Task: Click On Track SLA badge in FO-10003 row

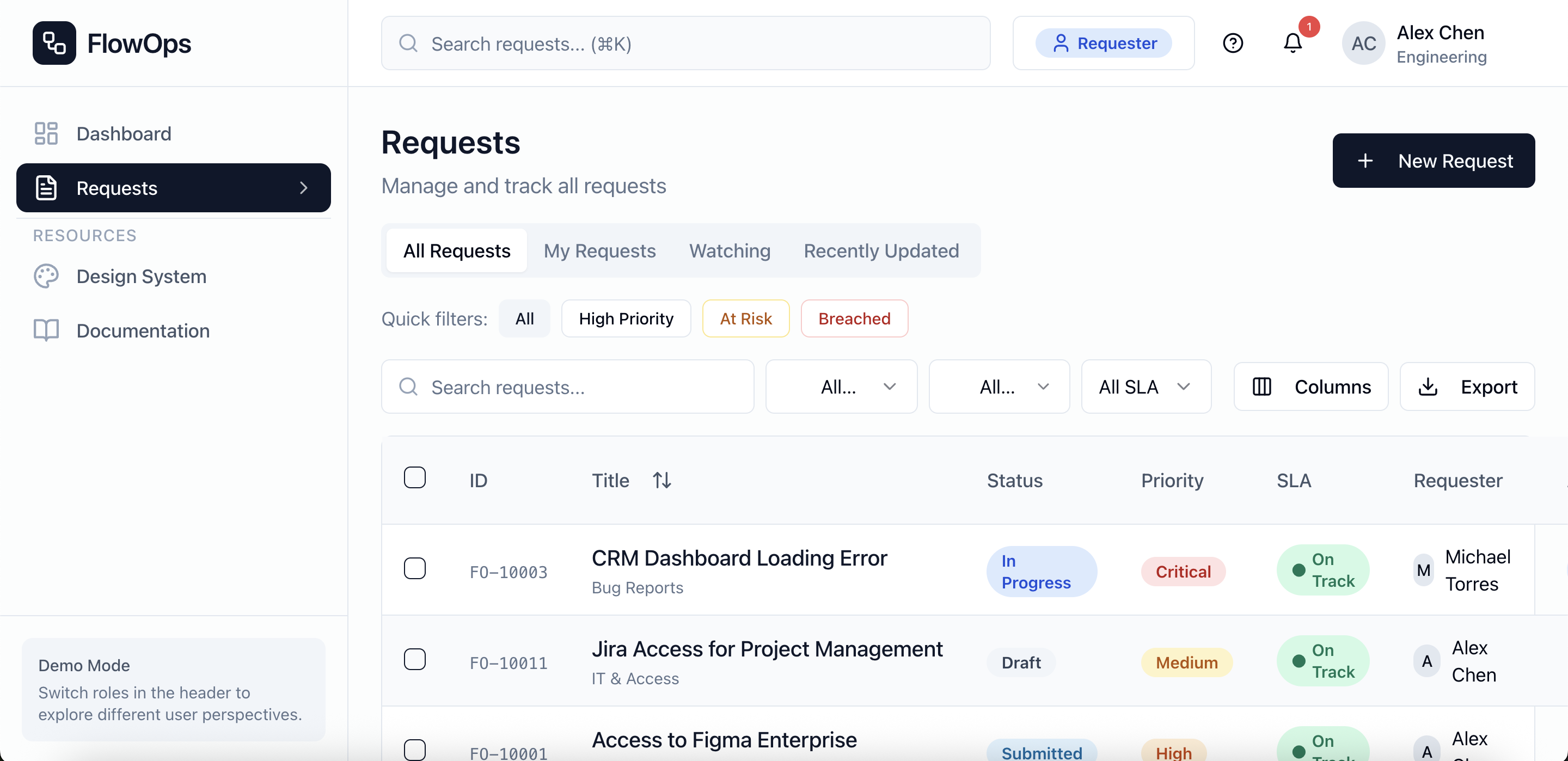Action: 1322,570
